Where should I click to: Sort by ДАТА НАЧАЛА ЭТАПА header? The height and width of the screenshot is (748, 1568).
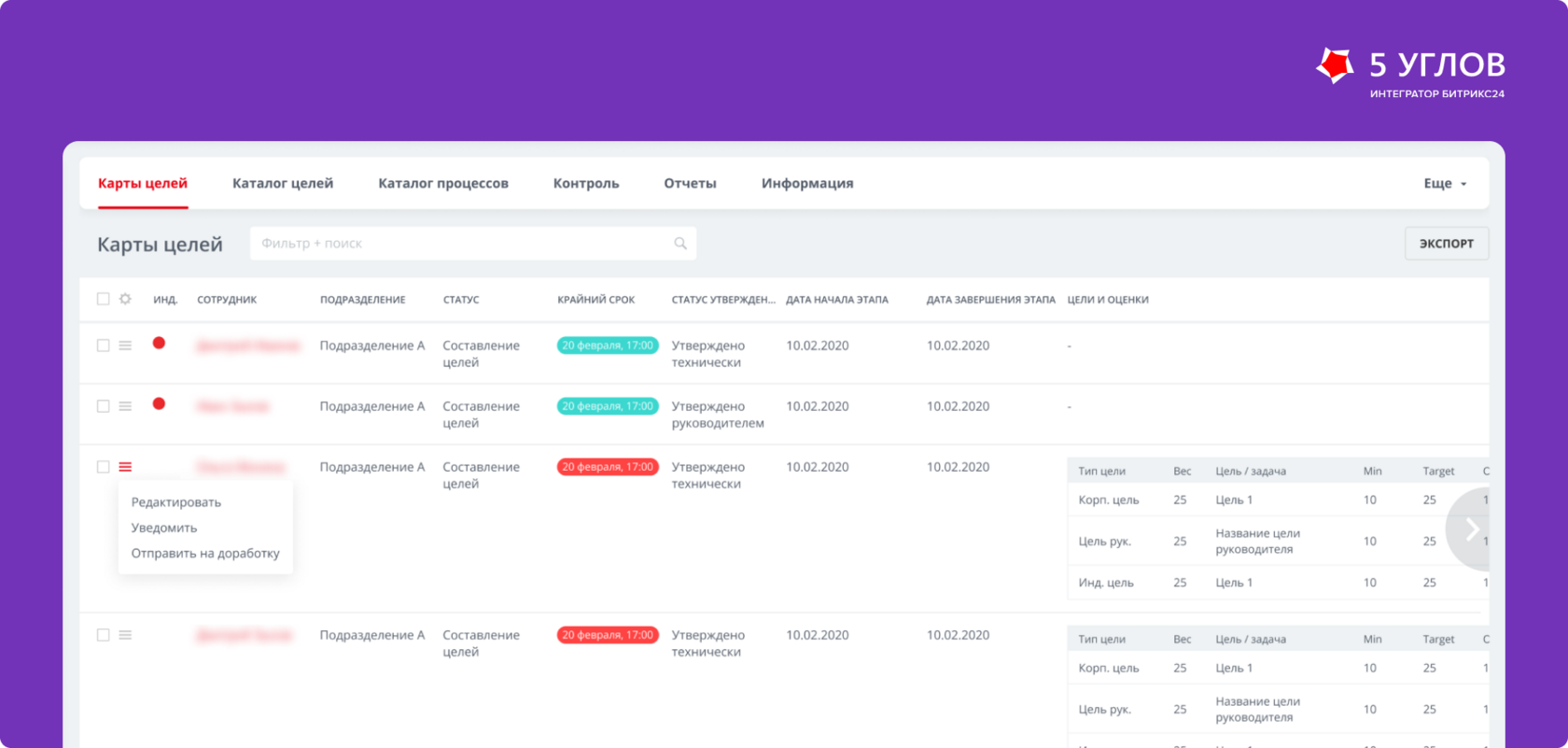(837, 300)
